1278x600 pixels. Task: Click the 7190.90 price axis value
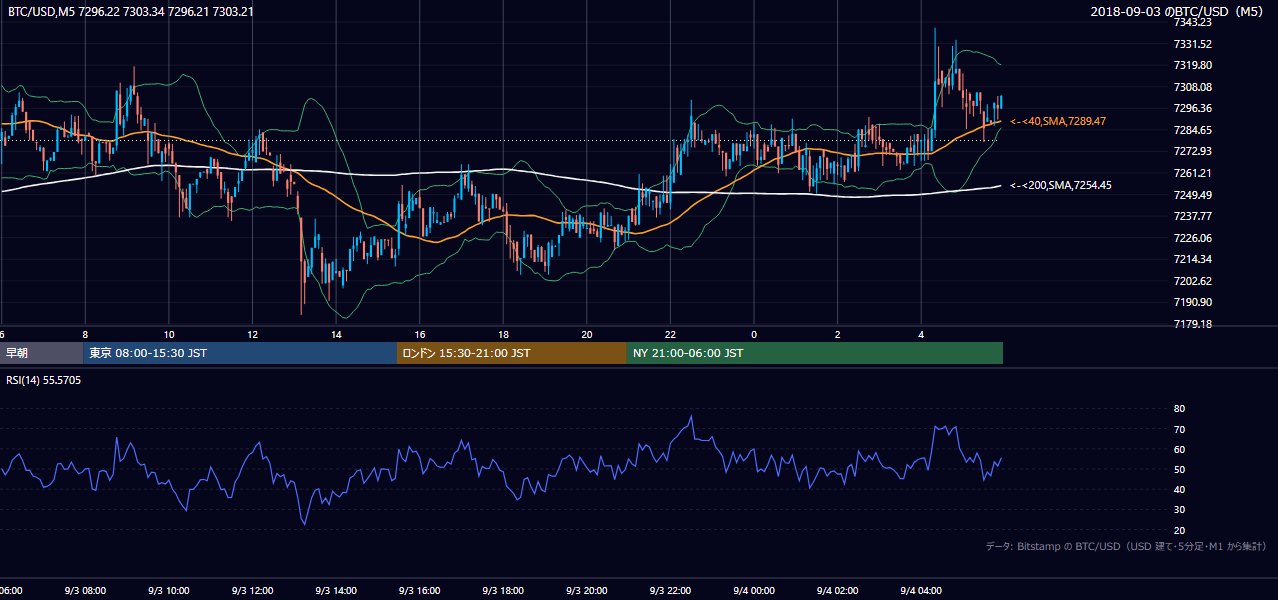tap(1192, 302)
